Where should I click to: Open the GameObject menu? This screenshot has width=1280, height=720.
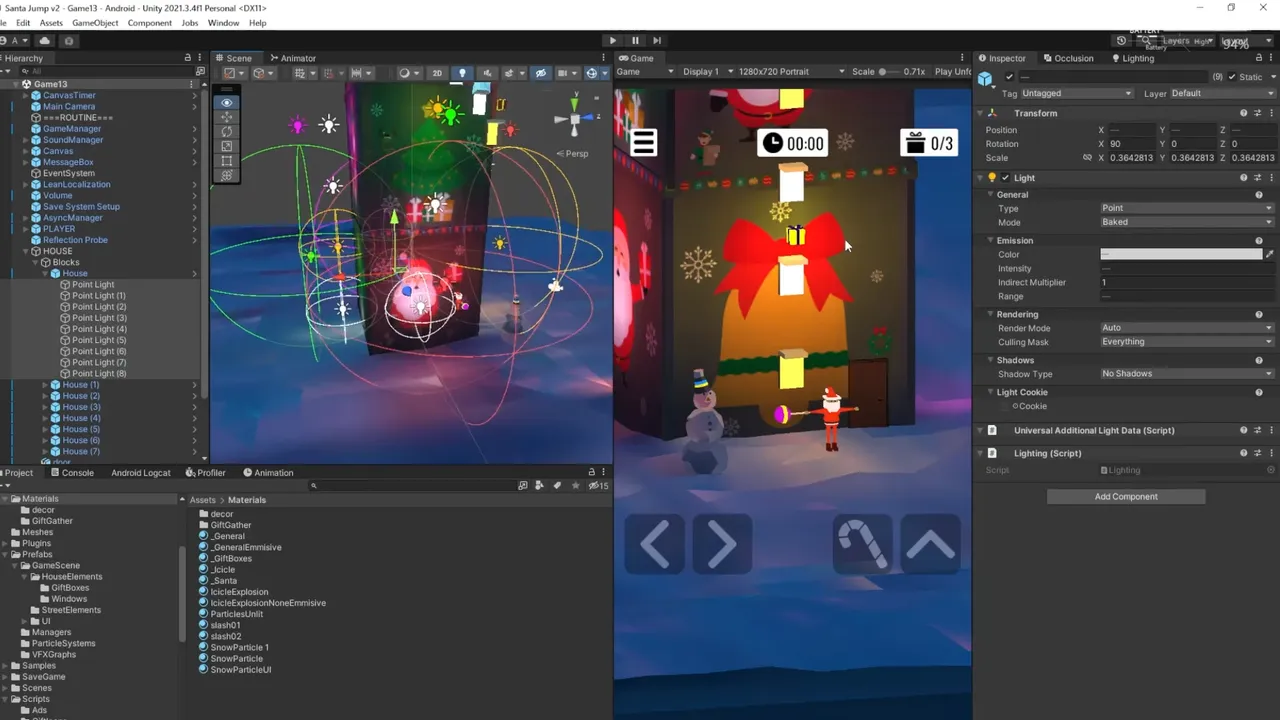(95, 23)
